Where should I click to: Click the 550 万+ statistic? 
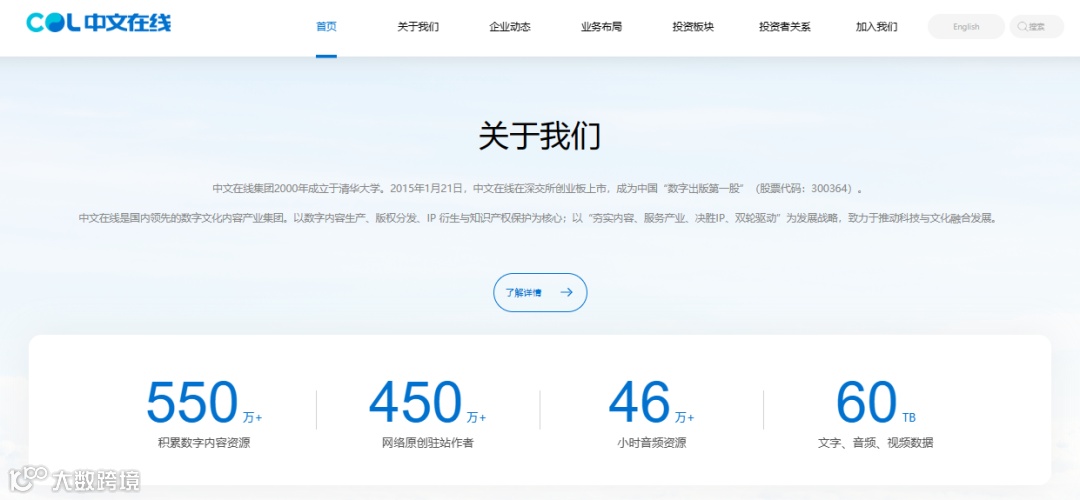tap(204, 403)
